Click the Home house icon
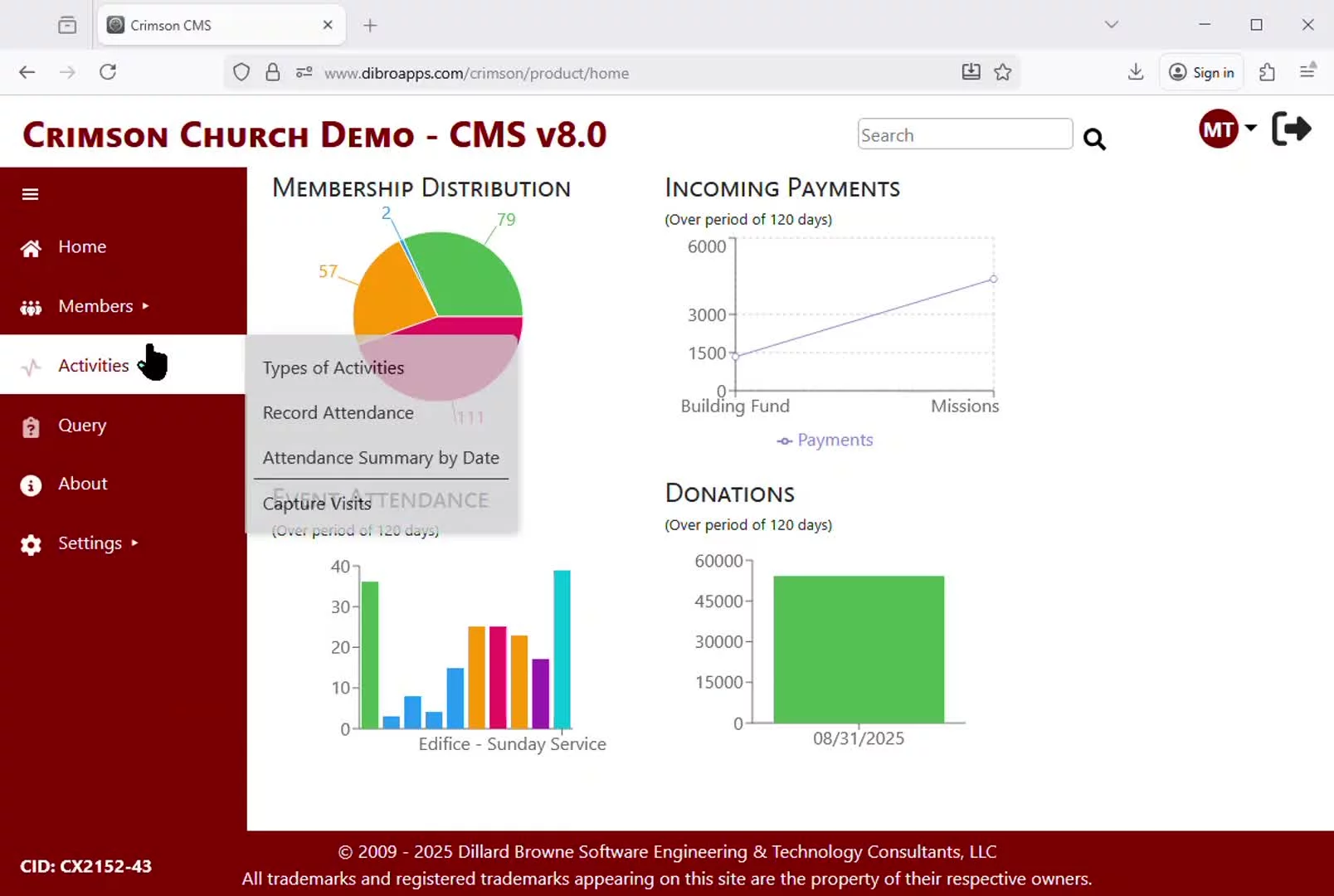Screen dimensions: 1334x896 [31, 248]
